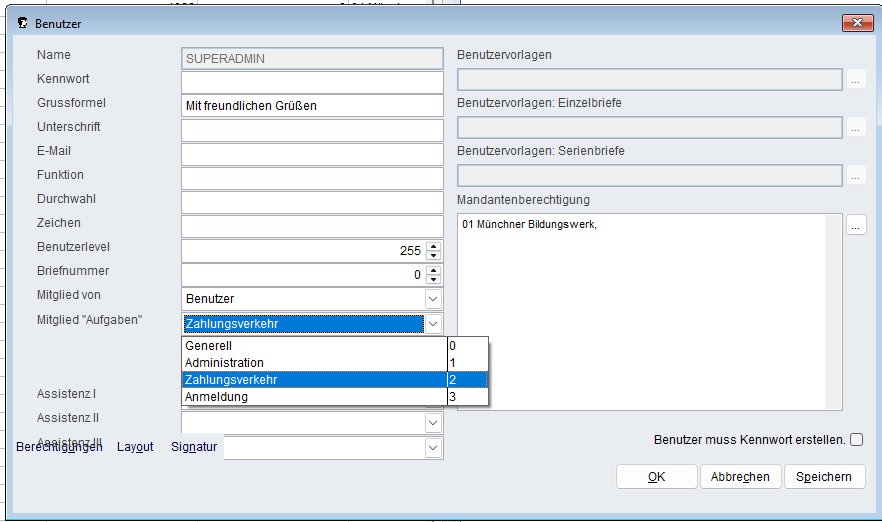Expand the Signatur dropdown

[433, 448]
